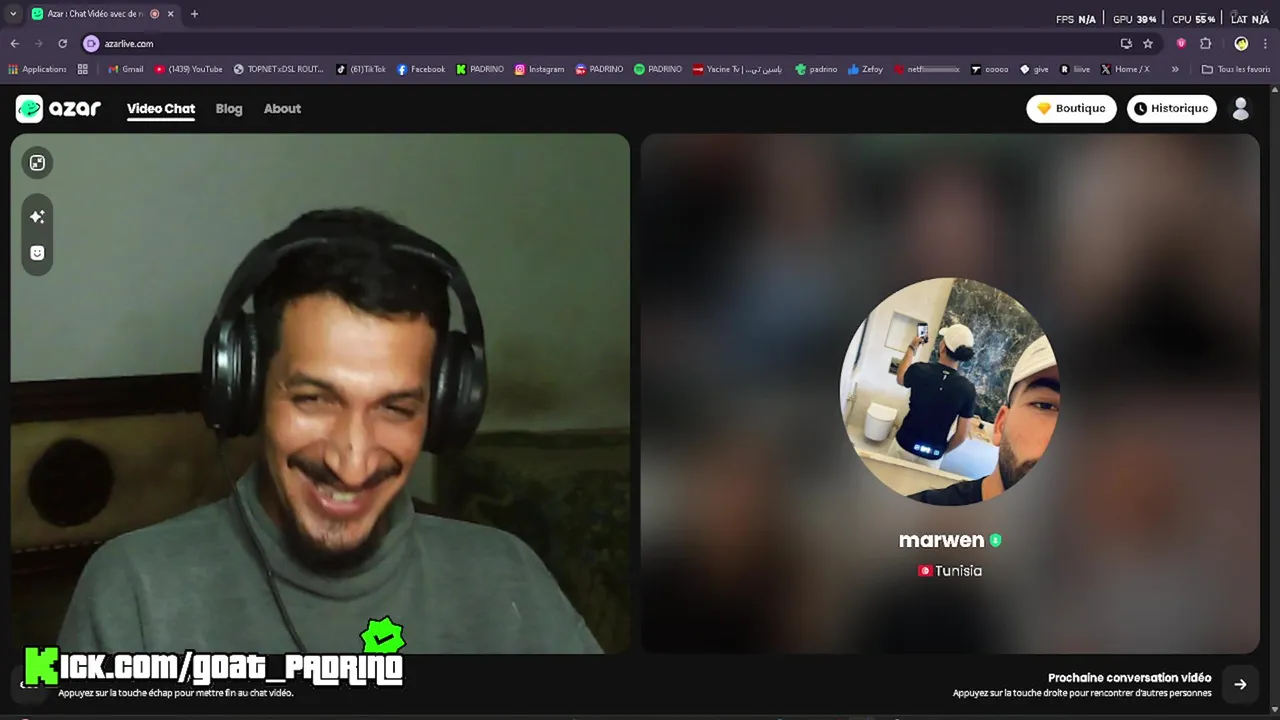The height and width of the screenshot is (720, 1280).
Task: Open the Instagram bookmark
Action: pos(540,69)
